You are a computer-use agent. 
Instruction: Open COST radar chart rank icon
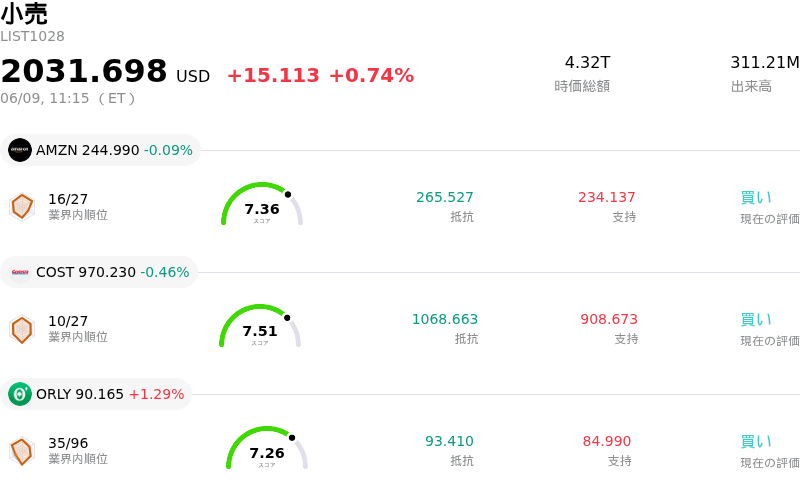pyautogui.click(x=22, y=329)
